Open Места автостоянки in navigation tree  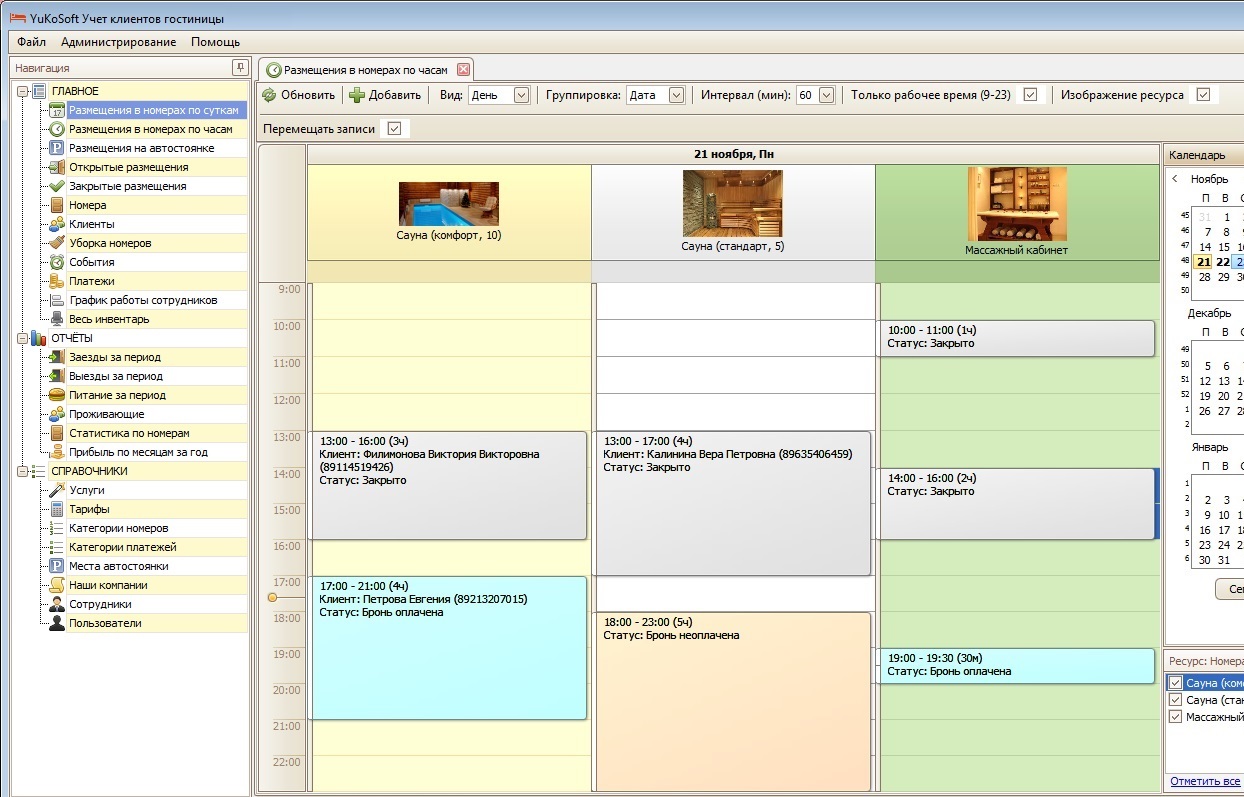coord(118,566)
